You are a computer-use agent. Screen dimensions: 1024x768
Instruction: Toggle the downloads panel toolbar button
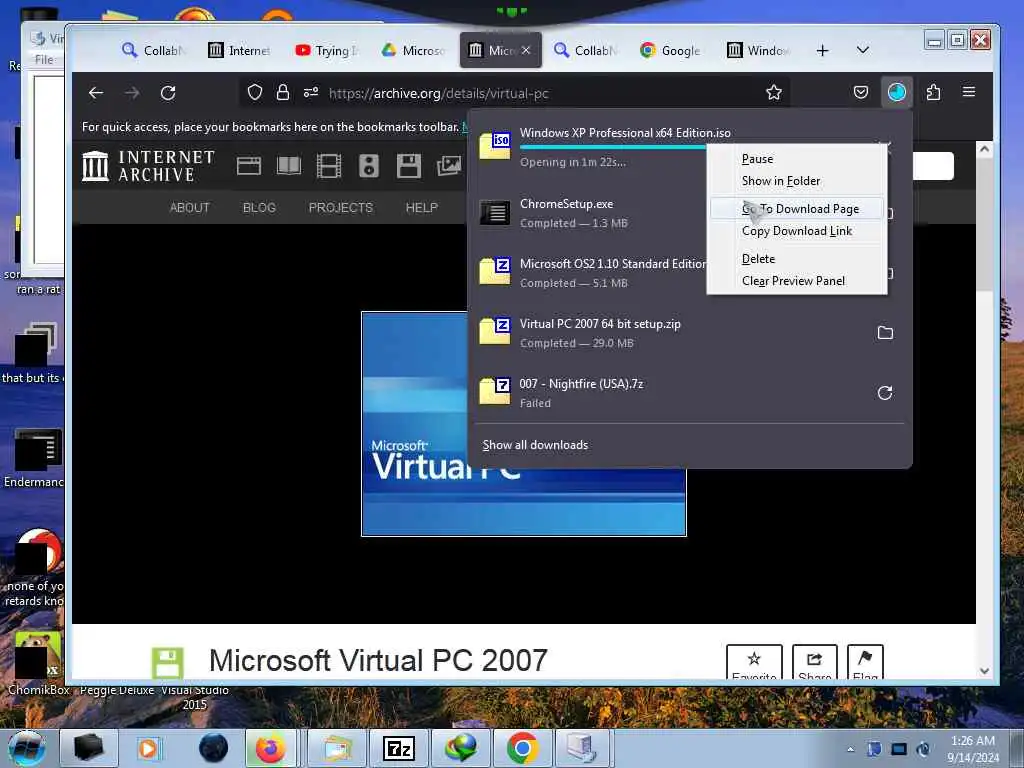pyautogui.click(x=897, y=93)
